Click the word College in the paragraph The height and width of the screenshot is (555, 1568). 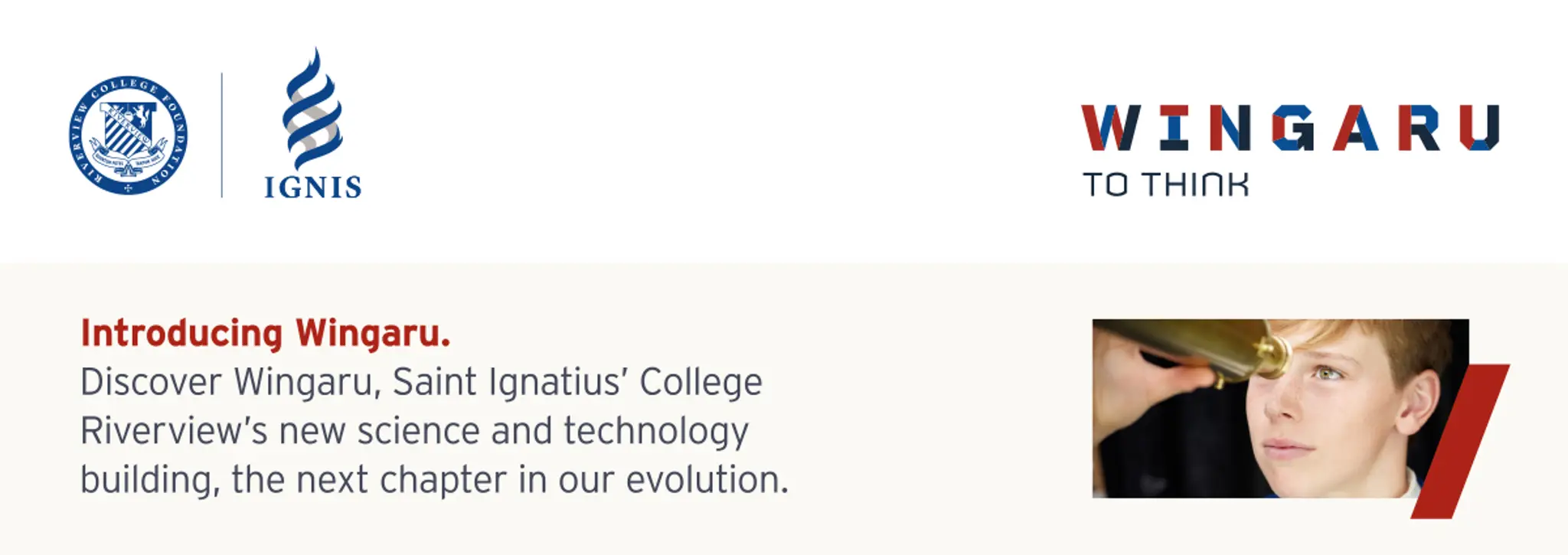701,382
